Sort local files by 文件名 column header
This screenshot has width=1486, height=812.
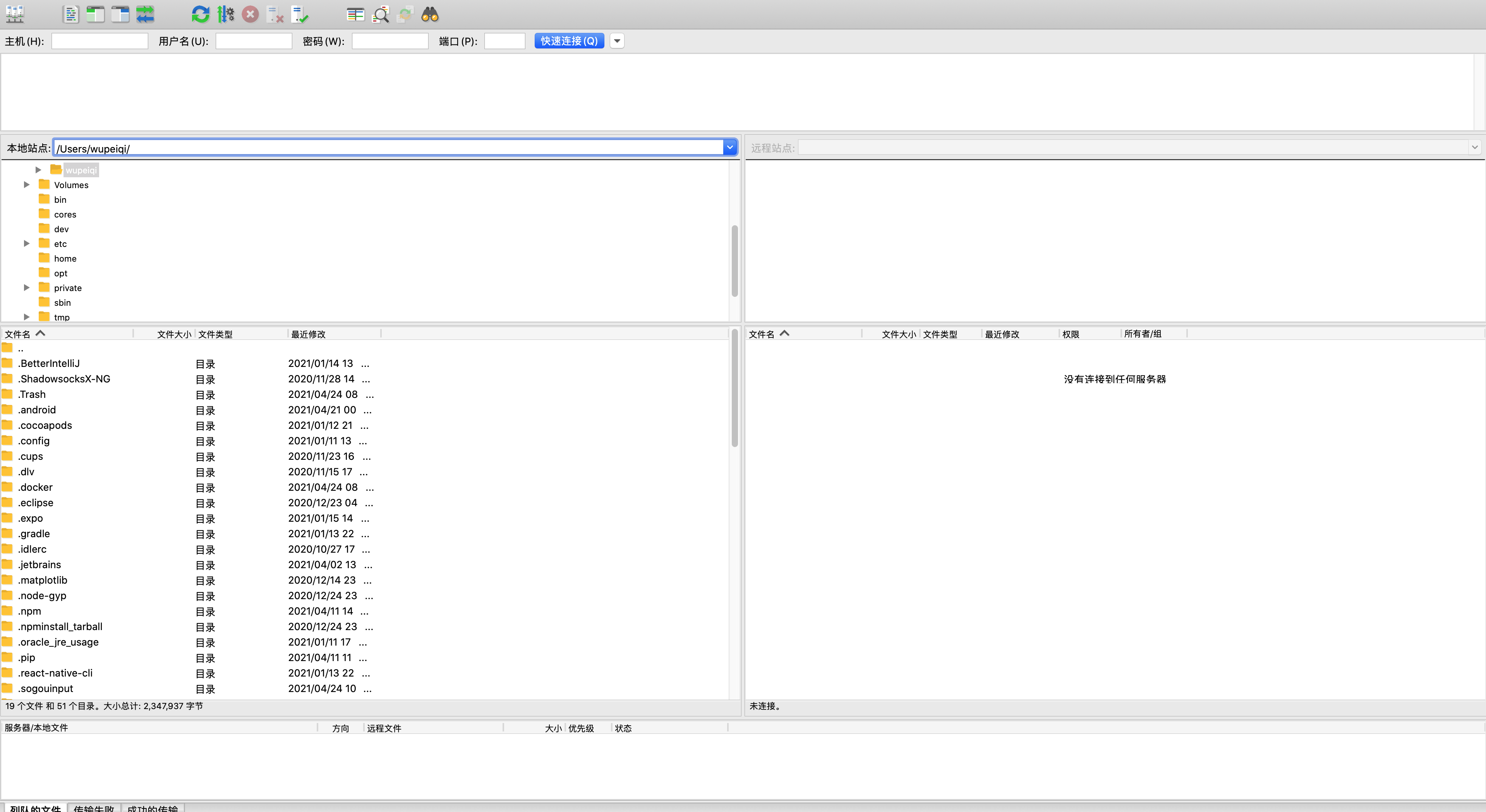[67, 334]
